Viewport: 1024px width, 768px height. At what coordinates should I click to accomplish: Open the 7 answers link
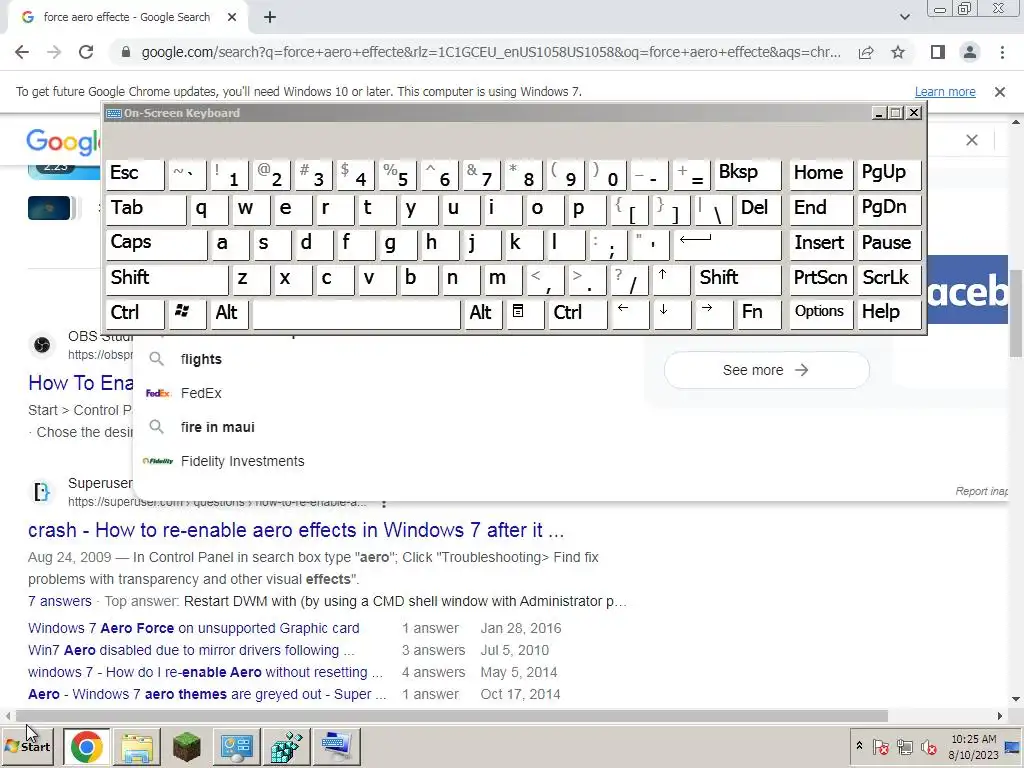point(59,601)
